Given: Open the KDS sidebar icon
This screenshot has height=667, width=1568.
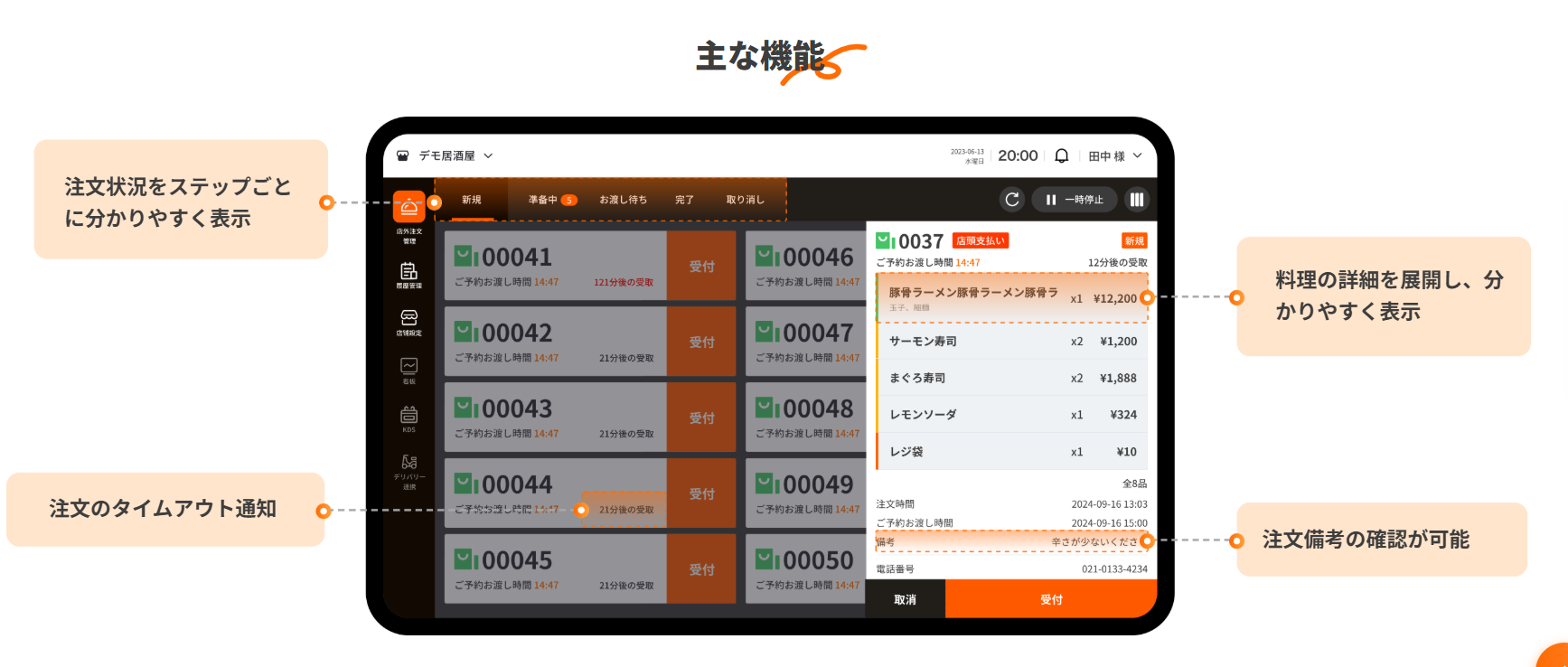Looking at the screenshot, I should coord(409,415).
